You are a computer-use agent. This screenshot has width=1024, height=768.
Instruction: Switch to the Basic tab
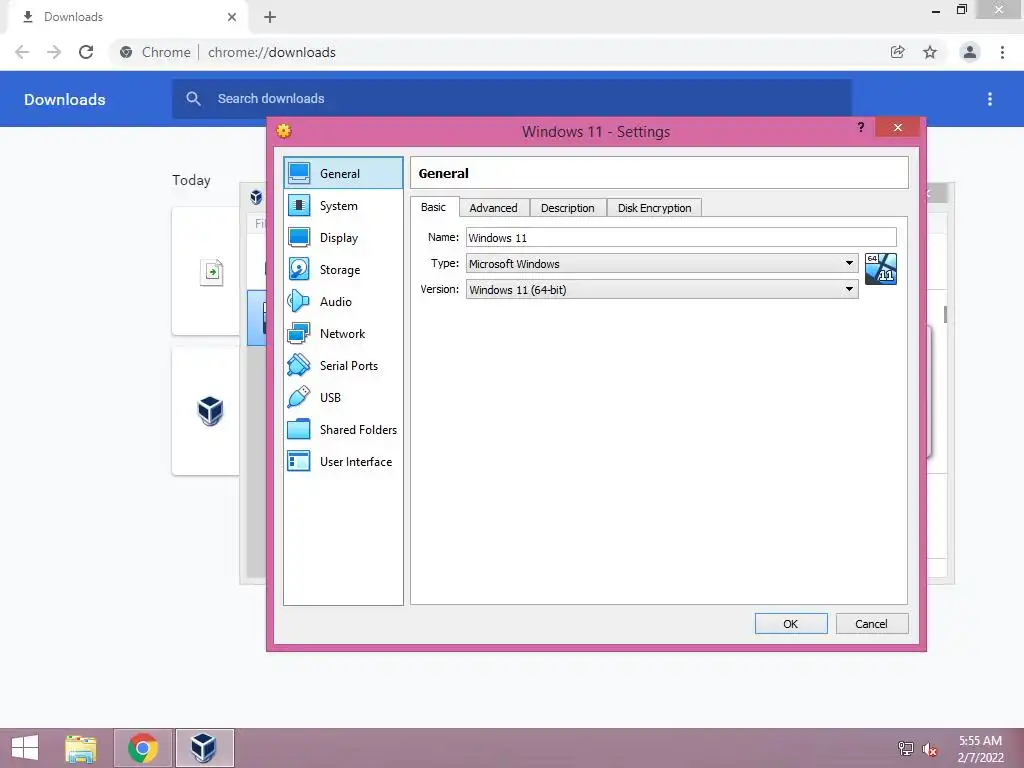[x=434, y=207]
